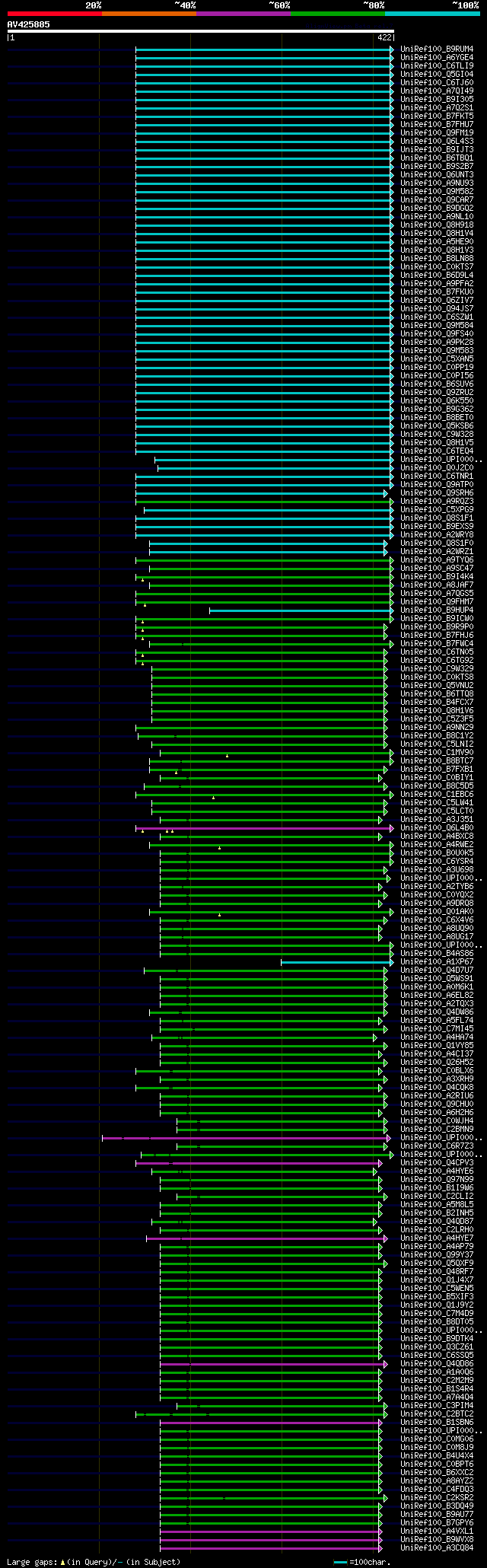487x1568 pixels.
Task: Open hit UniRef100_C1MV90
Action: [x=437, y=753]
